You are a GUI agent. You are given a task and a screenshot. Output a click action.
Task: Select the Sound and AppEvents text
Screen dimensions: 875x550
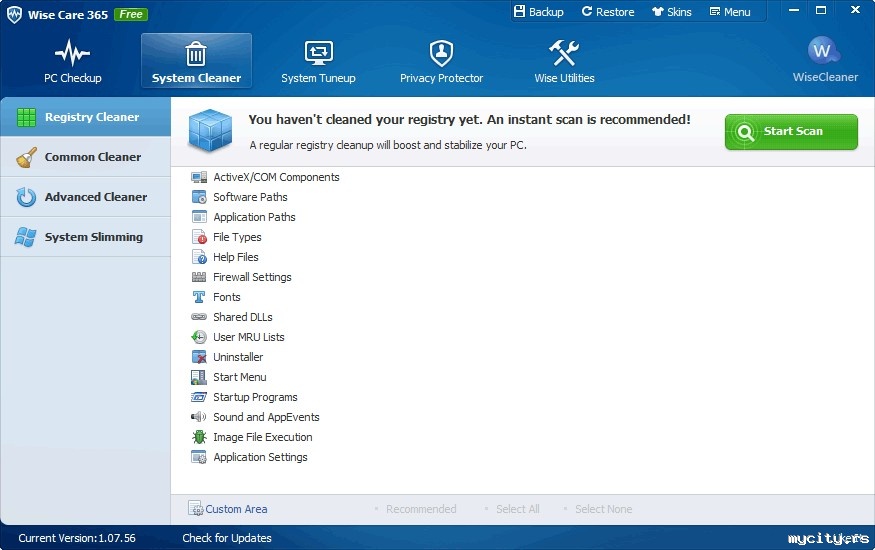(266, 417)
